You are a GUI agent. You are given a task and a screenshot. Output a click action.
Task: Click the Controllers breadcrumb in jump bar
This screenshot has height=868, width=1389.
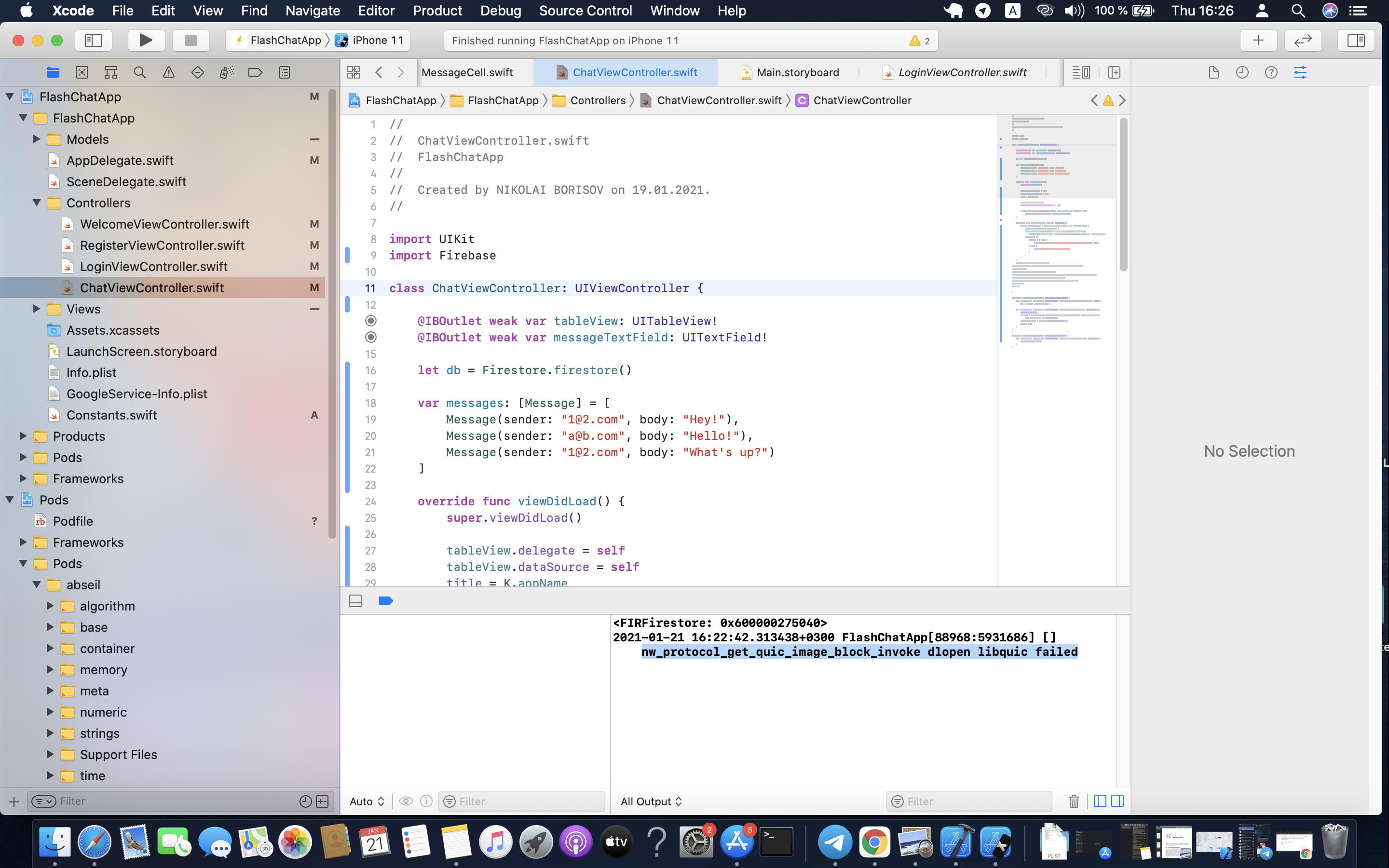tap(589, 100)
